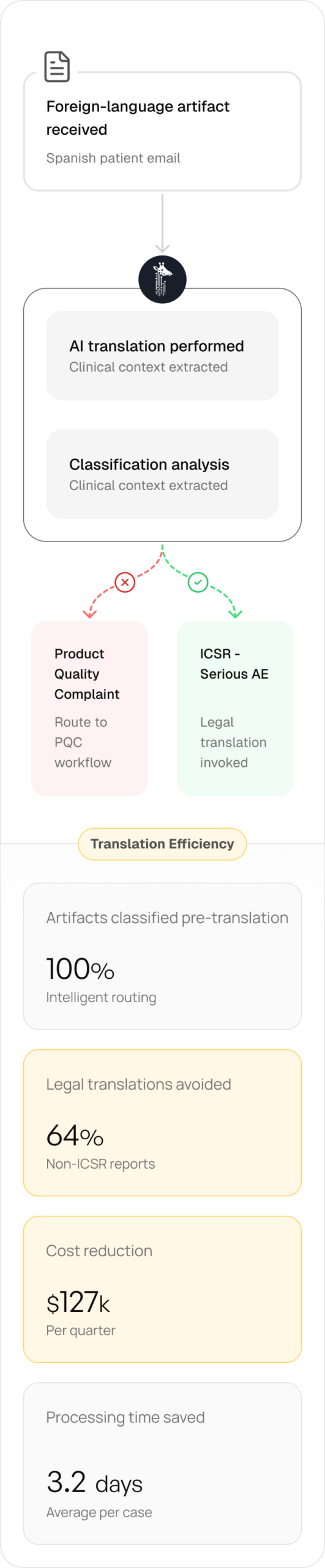Click the Route to PQC workflow text
The width and height of the screenshot is (325, 1568).
(83, 742)
